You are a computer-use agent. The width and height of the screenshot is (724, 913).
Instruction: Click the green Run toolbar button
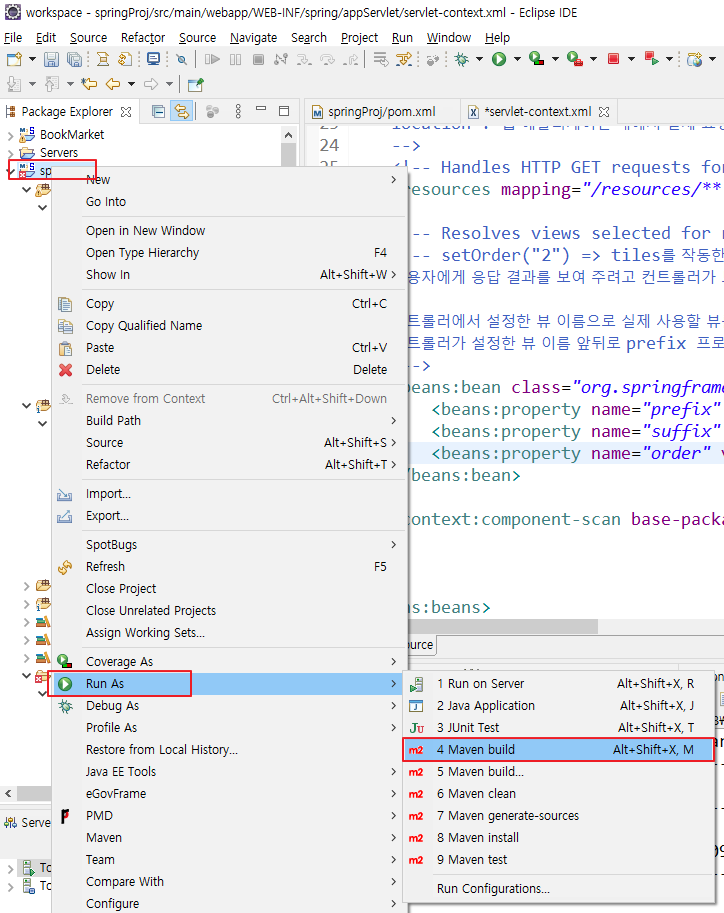coord(499,59)
